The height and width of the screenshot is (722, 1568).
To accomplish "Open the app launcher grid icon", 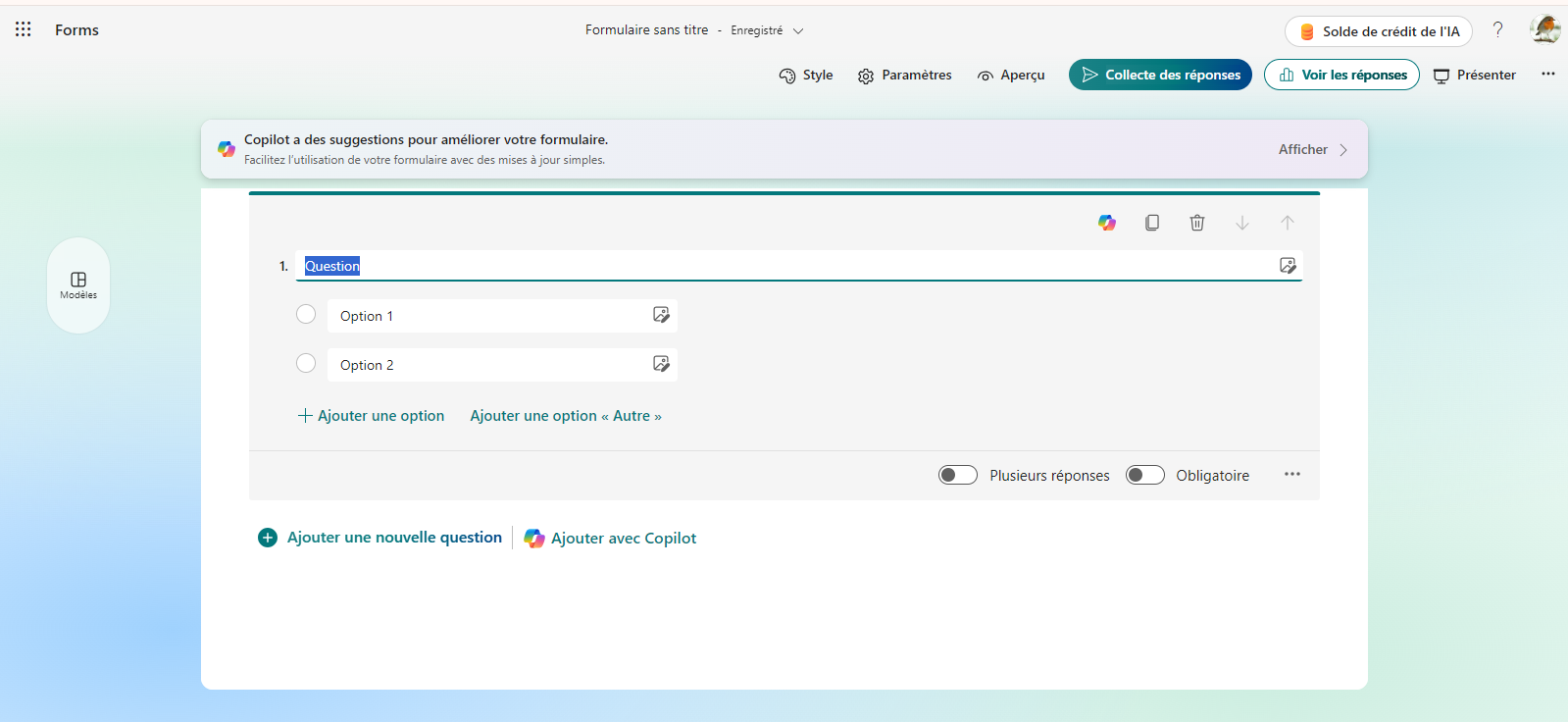I will click(x=24, y=29).
